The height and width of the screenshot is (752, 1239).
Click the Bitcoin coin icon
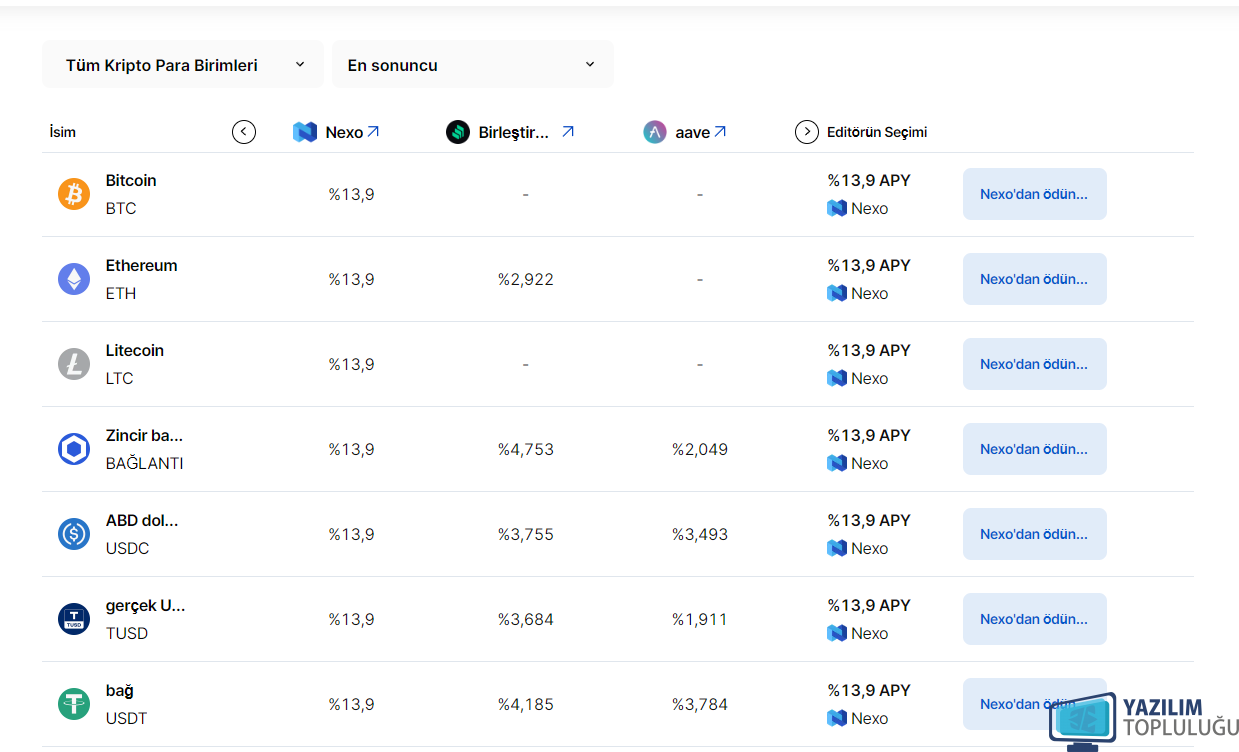(74, 194)
